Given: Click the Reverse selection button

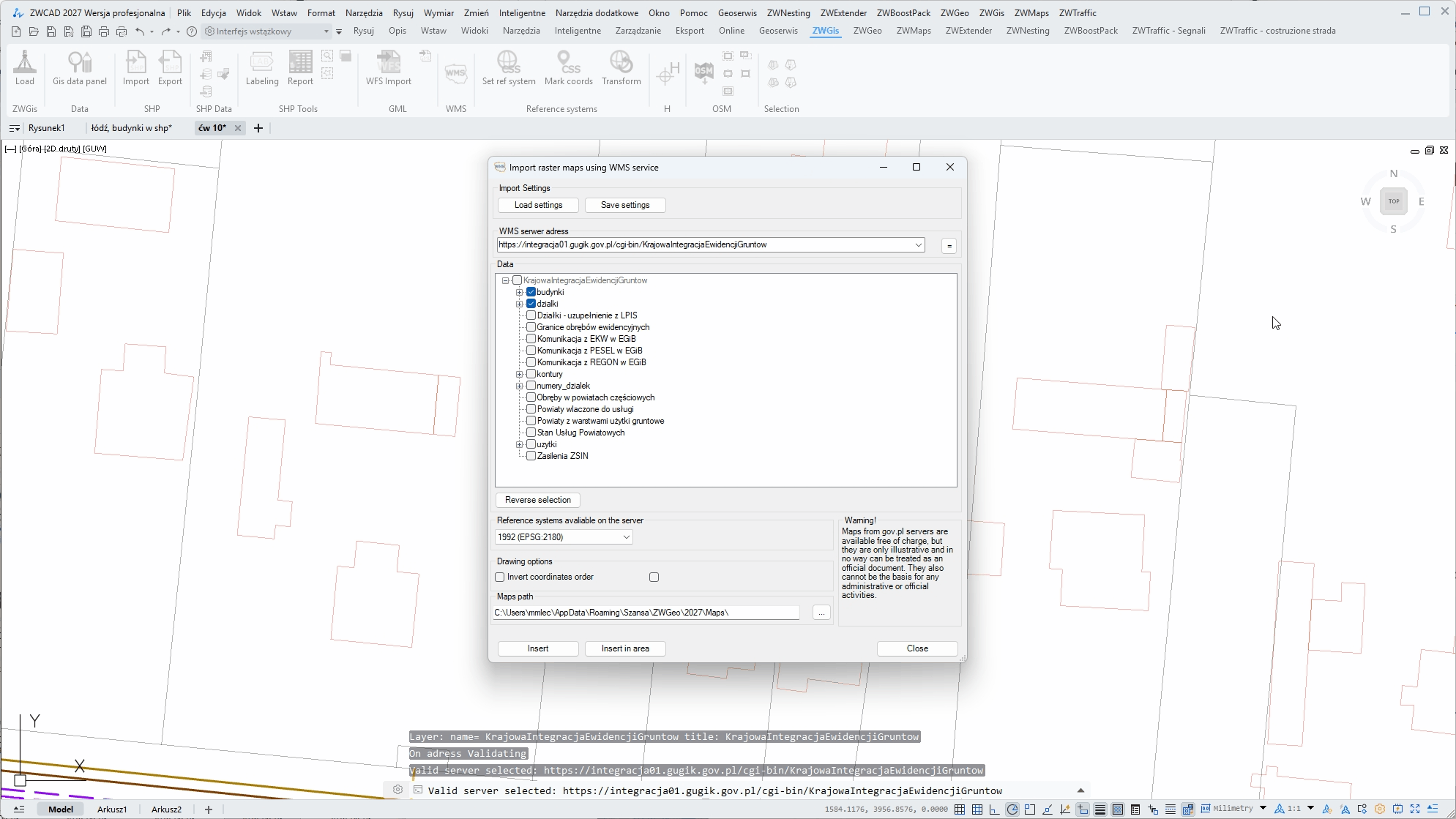Looking at the screenshot, I should [x=538, y=500].
